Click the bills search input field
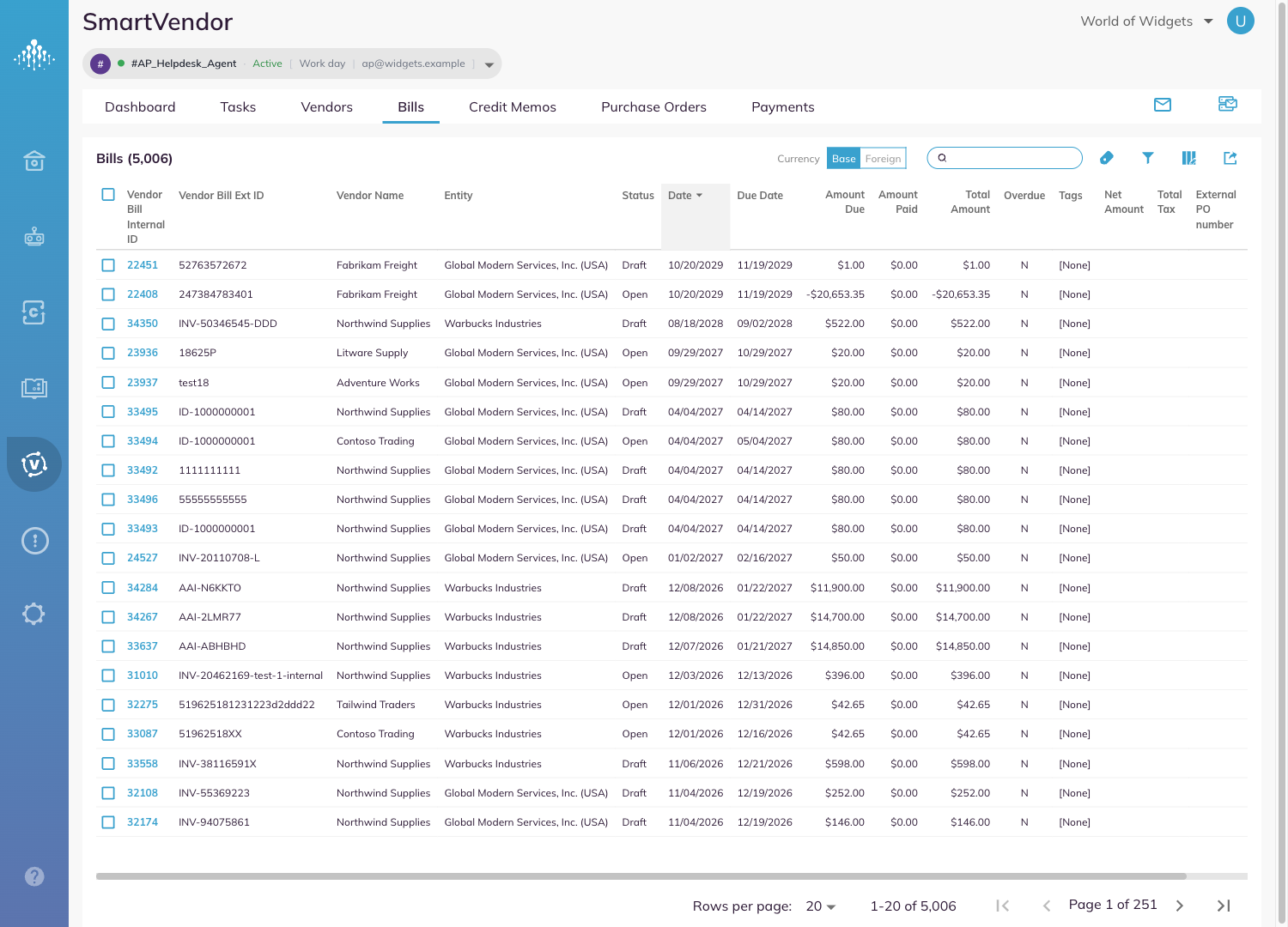The image size is (1288, 927). pos(1005,158)
